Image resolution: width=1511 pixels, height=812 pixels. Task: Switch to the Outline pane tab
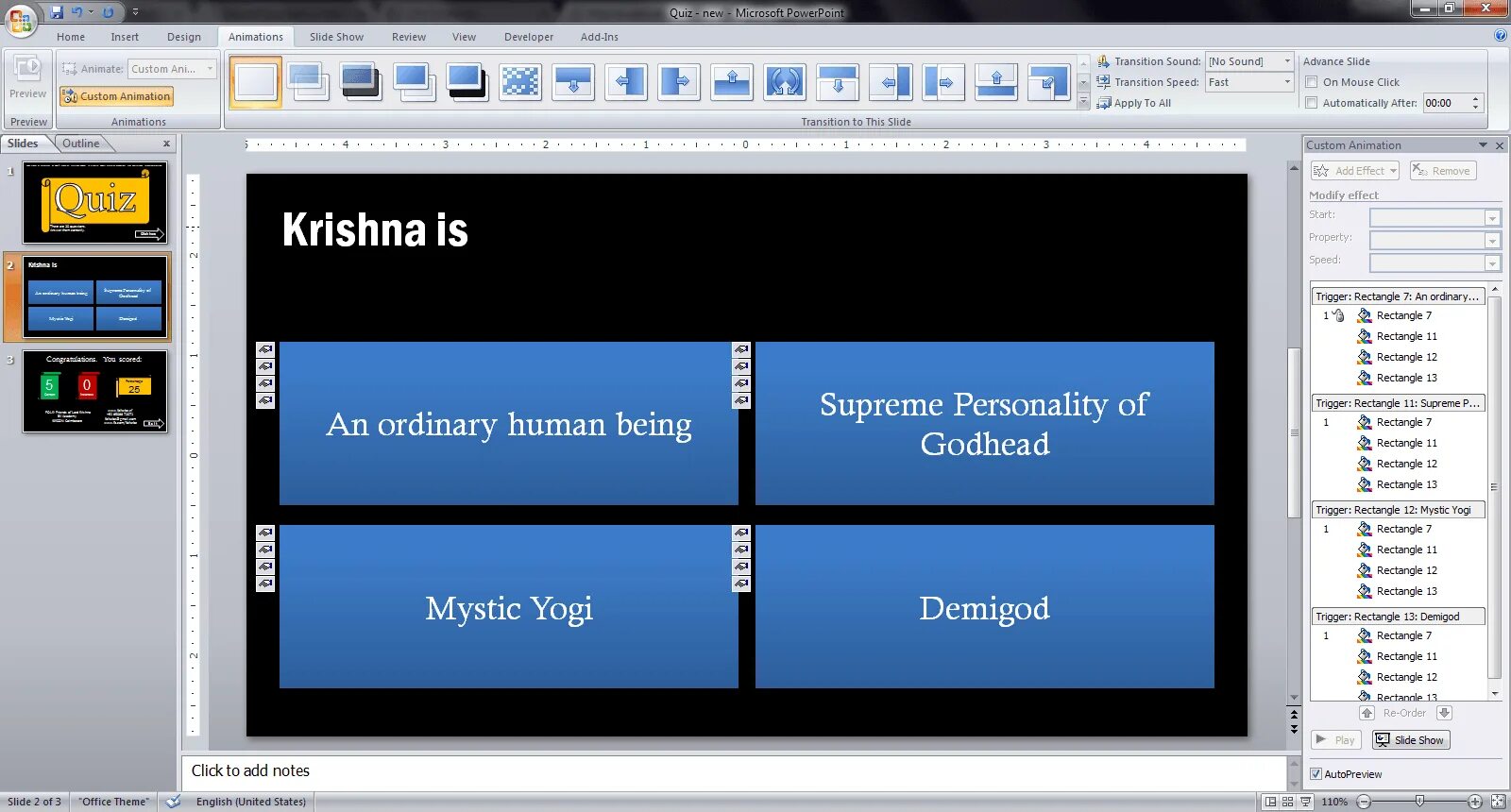[x=81, y=144]
